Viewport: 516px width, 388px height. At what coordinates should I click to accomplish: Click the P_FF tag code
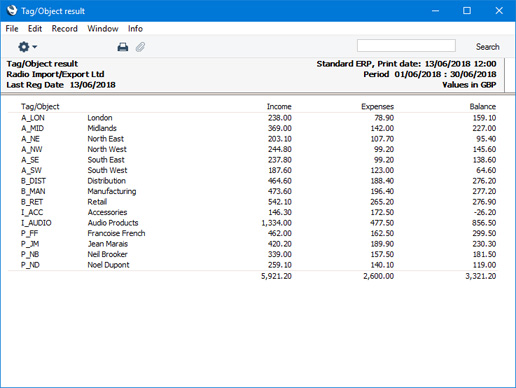pyautogui.click(x=30, y=233)
